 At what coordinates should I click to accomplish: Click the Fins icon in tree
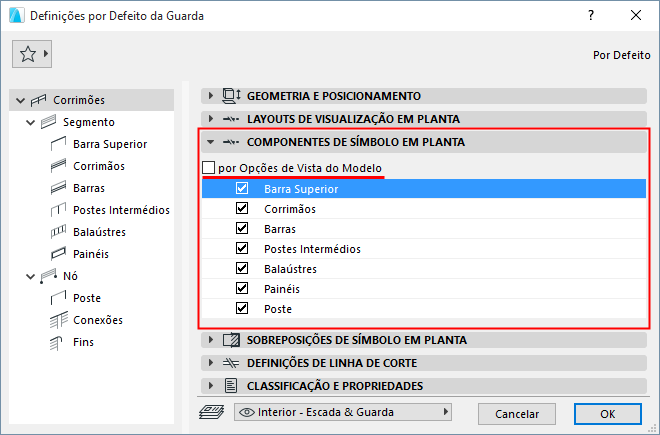(x=57, y=342)
